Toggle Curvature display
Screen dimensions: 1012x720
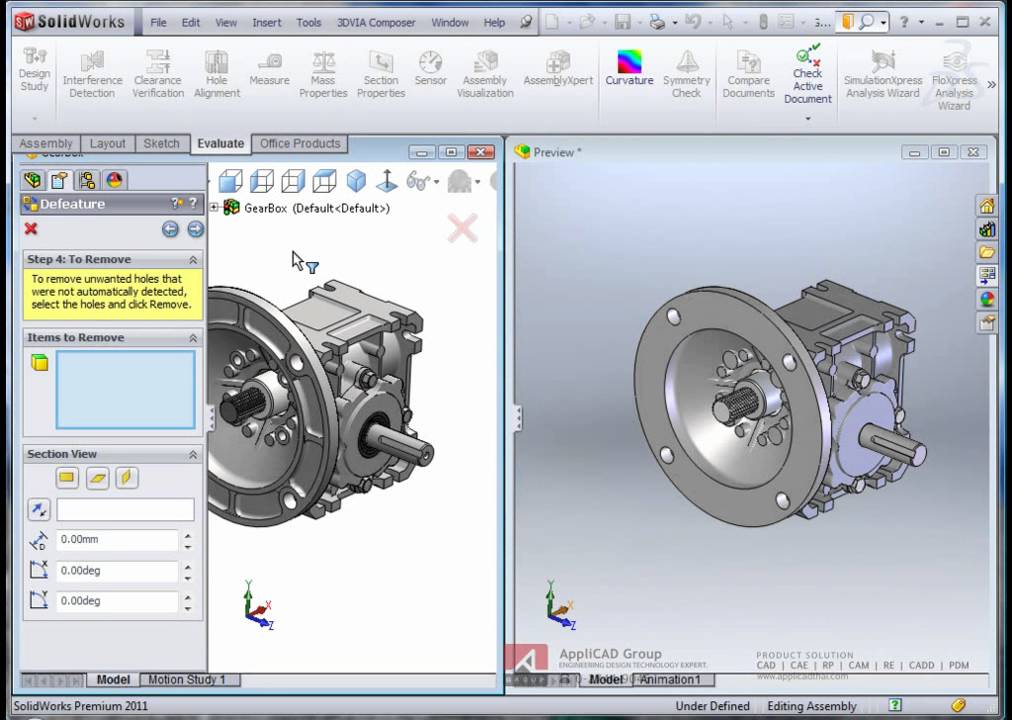click(x=629, y=68)
